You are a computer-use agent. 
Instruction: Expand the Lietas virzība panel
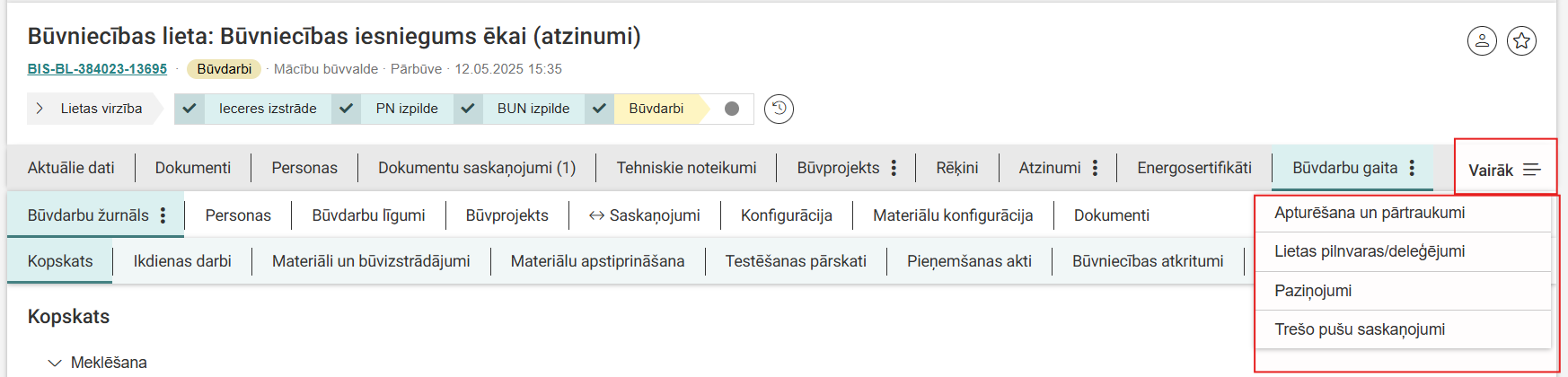tap(40, 109)
